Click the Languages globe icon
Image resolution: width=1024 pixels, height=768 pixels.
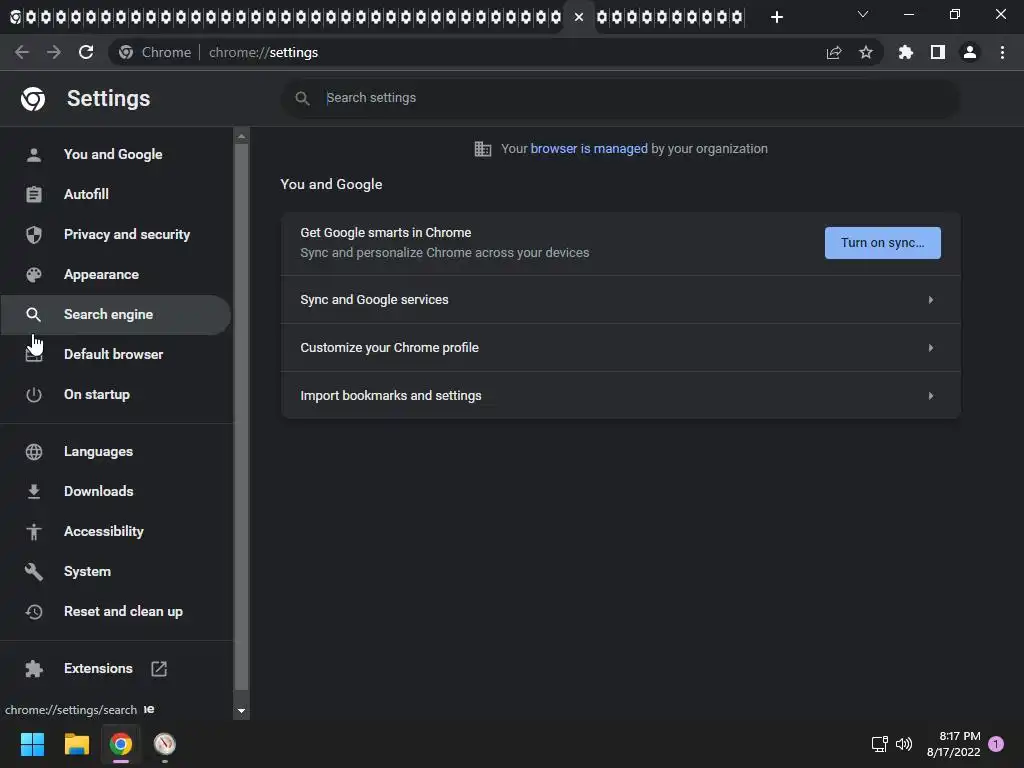[34, 452]
